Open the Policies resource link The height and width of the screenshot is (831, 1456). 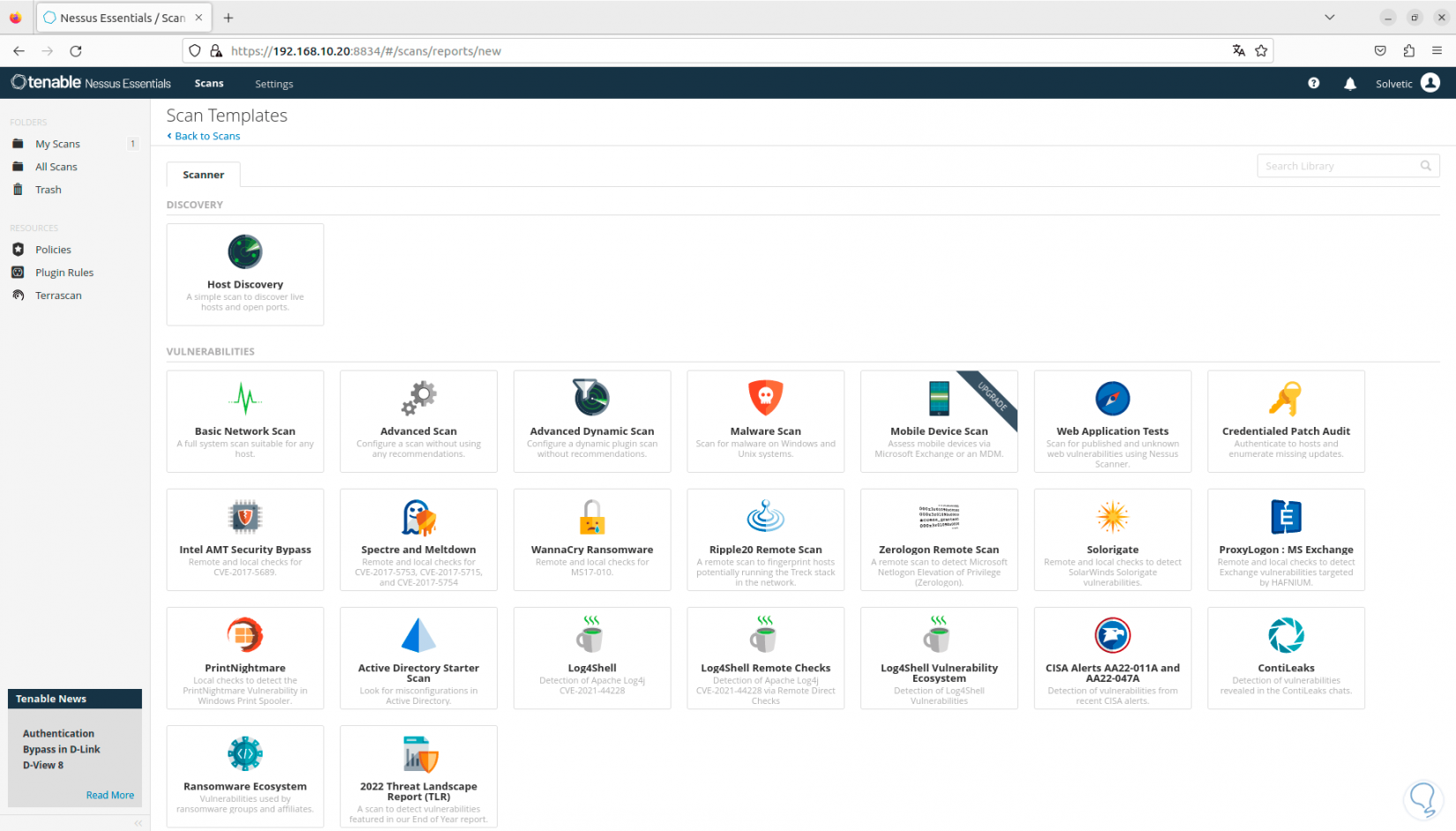(x=53, y=250)
